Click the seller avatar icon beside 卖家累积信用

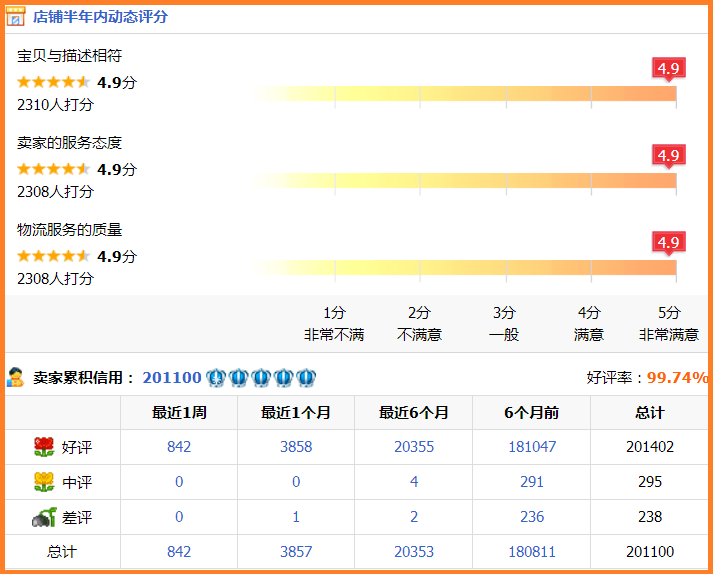16,377
